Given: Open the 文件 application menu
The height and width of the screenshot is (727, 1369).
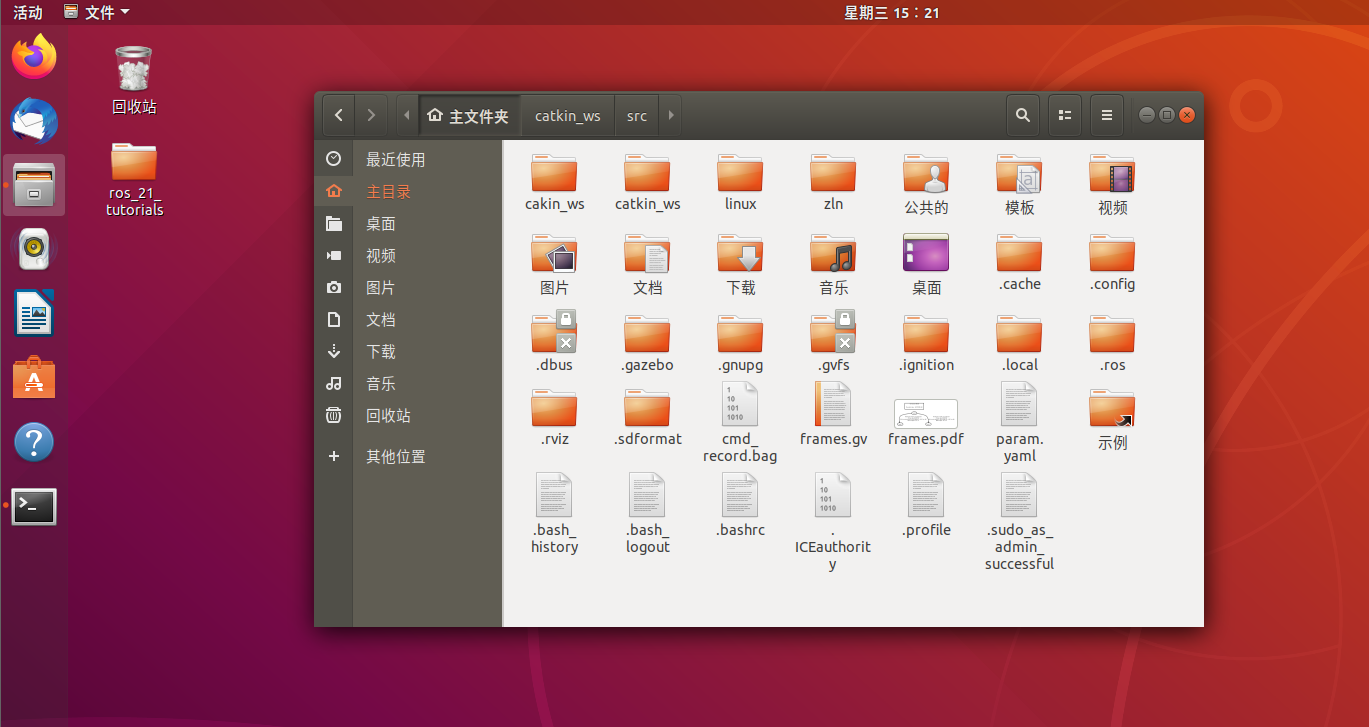Looking at the screenshot, I should (96, 13).
